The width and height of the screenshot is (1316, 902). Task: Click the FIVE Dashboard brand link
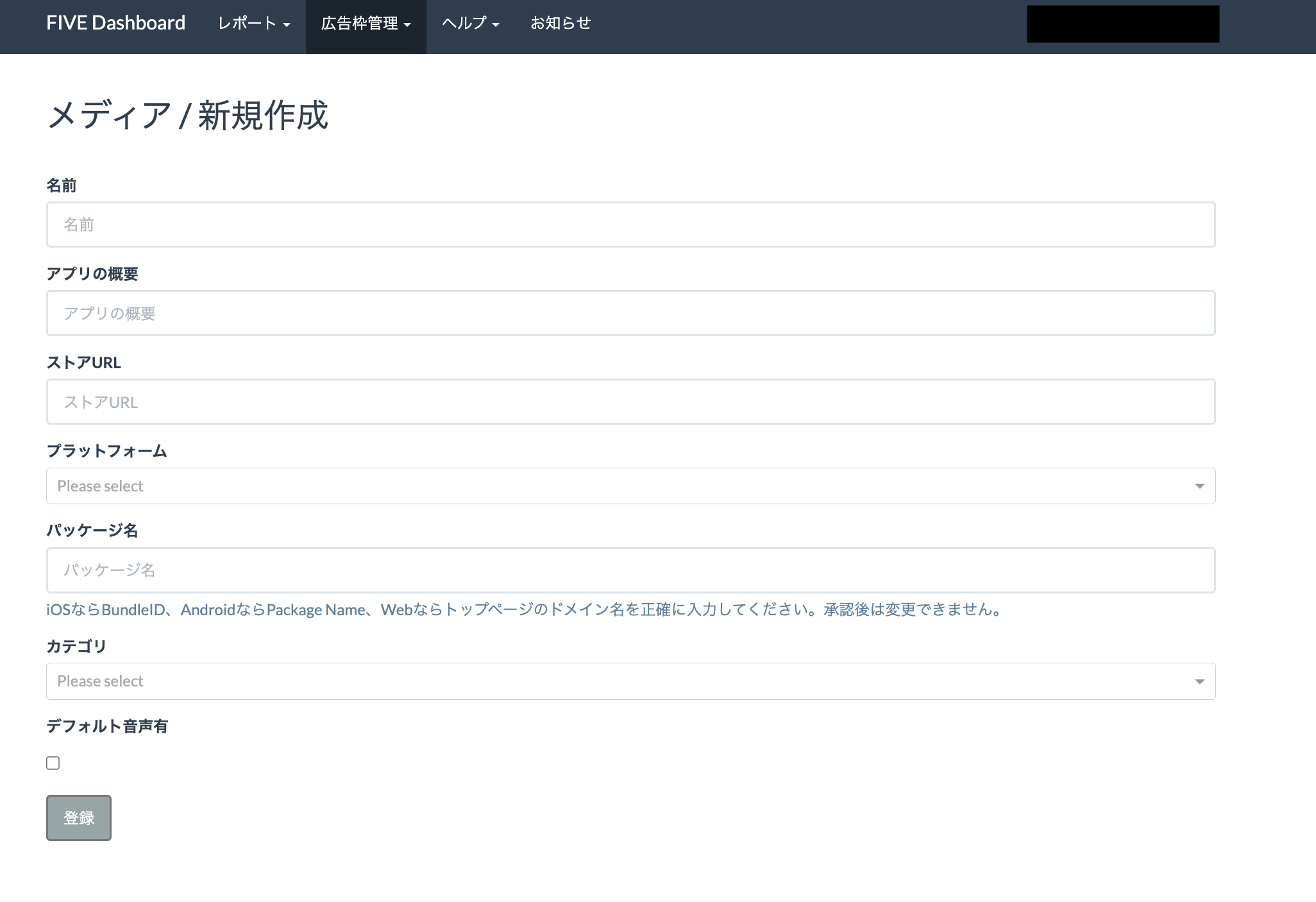tap(115, 23)
